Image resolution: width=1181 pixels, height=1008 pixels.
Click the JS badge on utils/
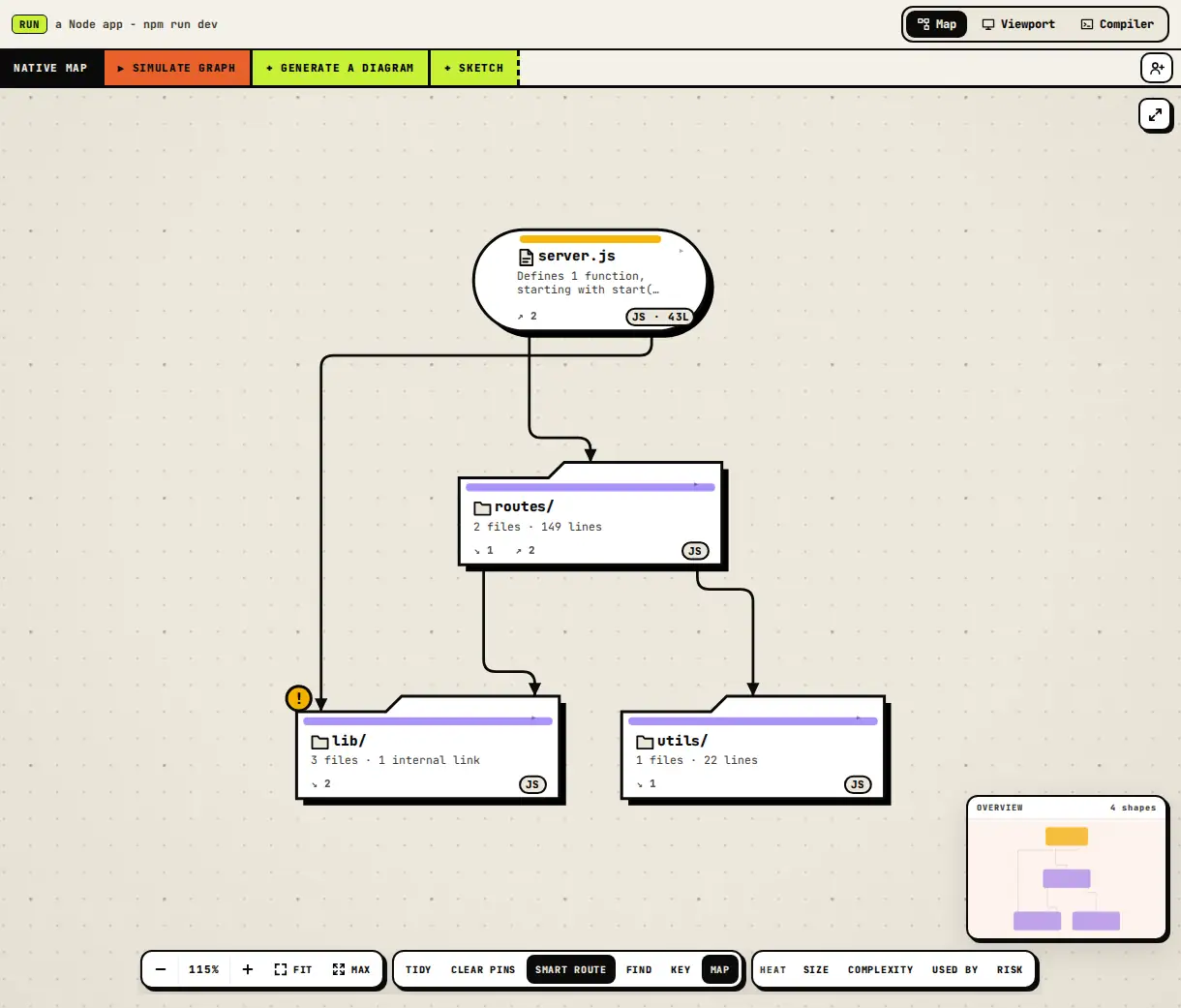tap(858, 784)
